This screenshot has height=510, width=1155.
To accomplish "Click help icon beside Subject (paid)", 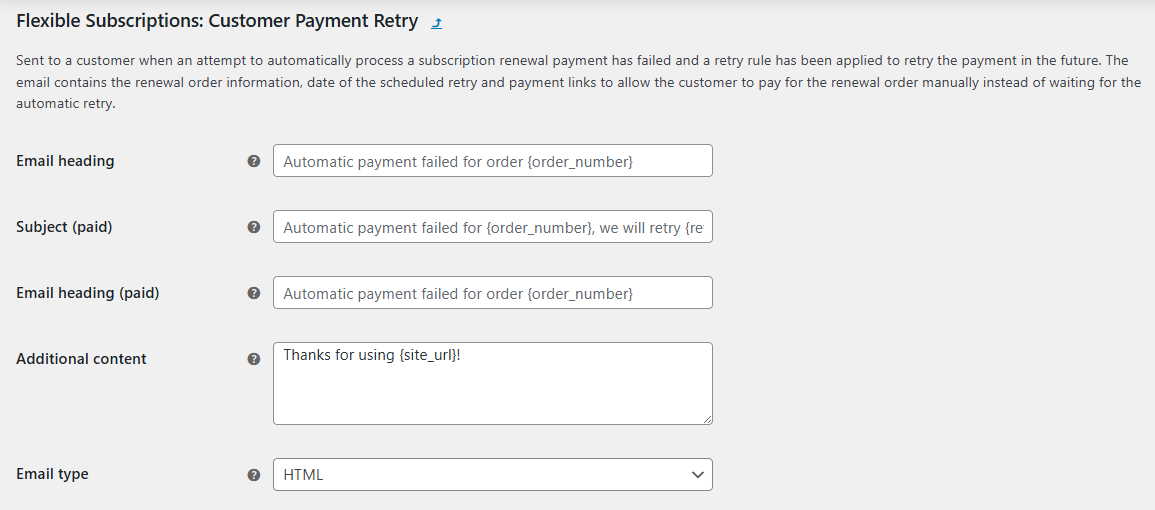I will tap(254, 227).
